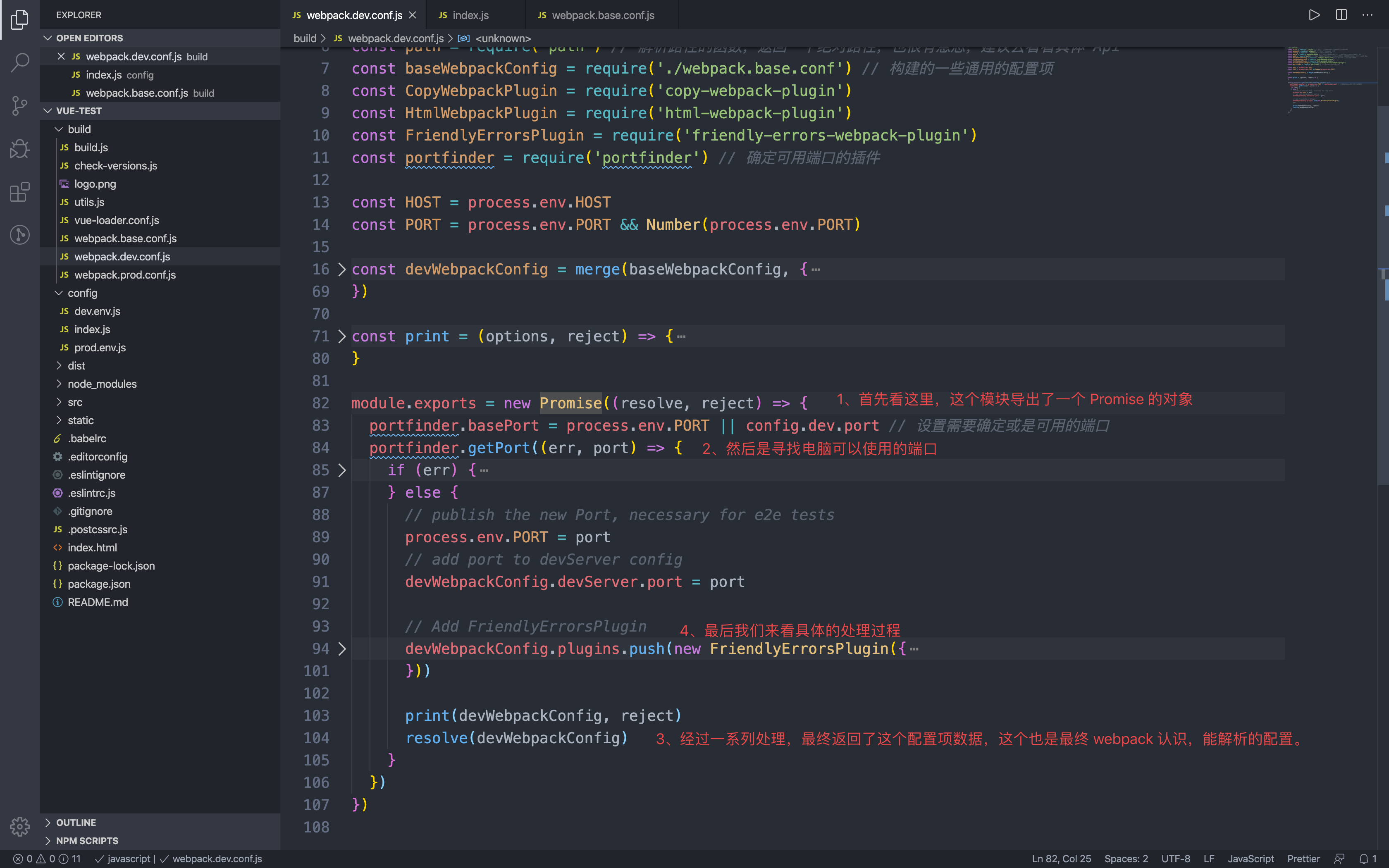
Task: Expand folded code at line 16
Action: tap(342, 269)
